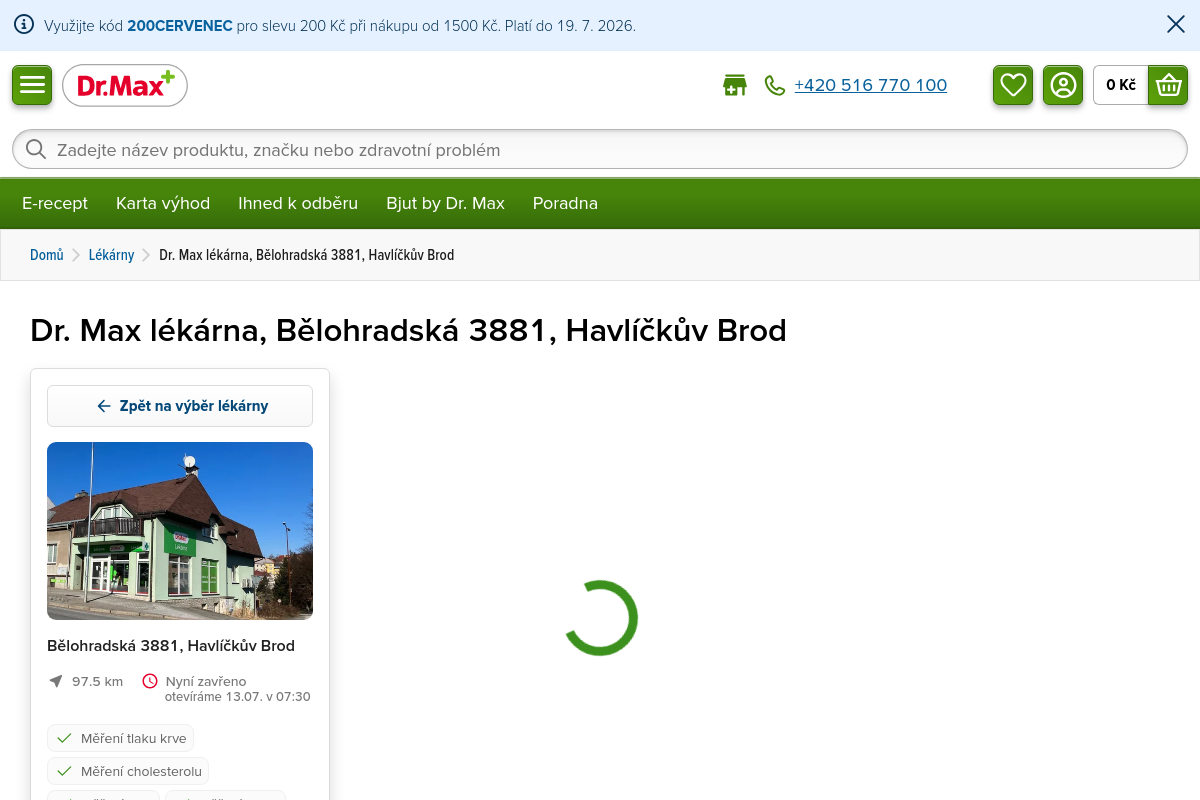Click the info icon in promo banner

pos(24,25)
